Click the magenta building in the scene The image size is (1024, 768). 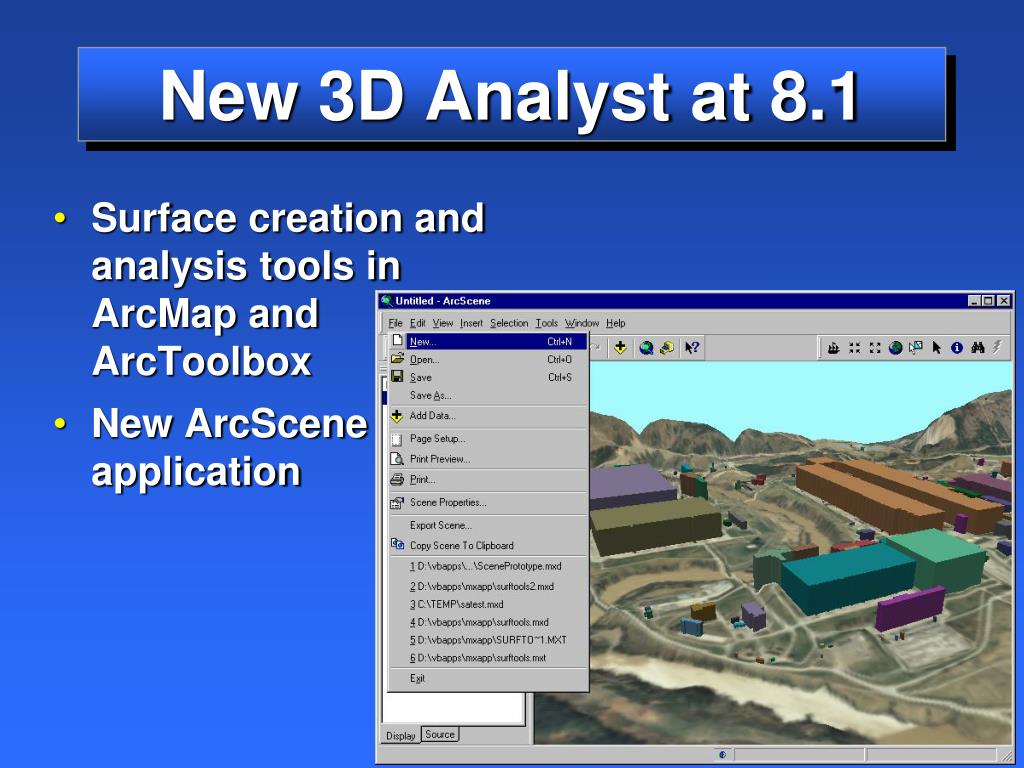910,607
